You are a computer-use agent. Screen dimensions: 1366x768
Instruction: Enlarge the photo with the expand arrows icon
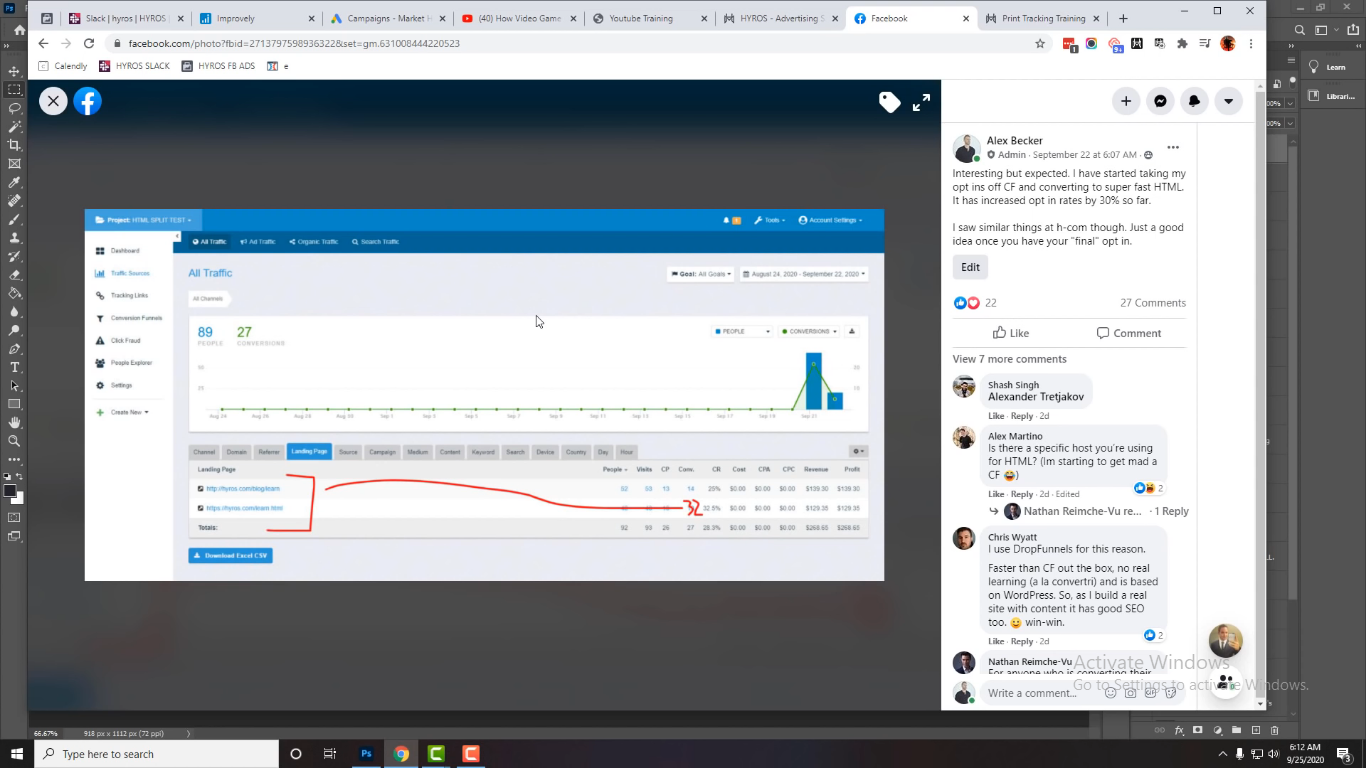921,101
